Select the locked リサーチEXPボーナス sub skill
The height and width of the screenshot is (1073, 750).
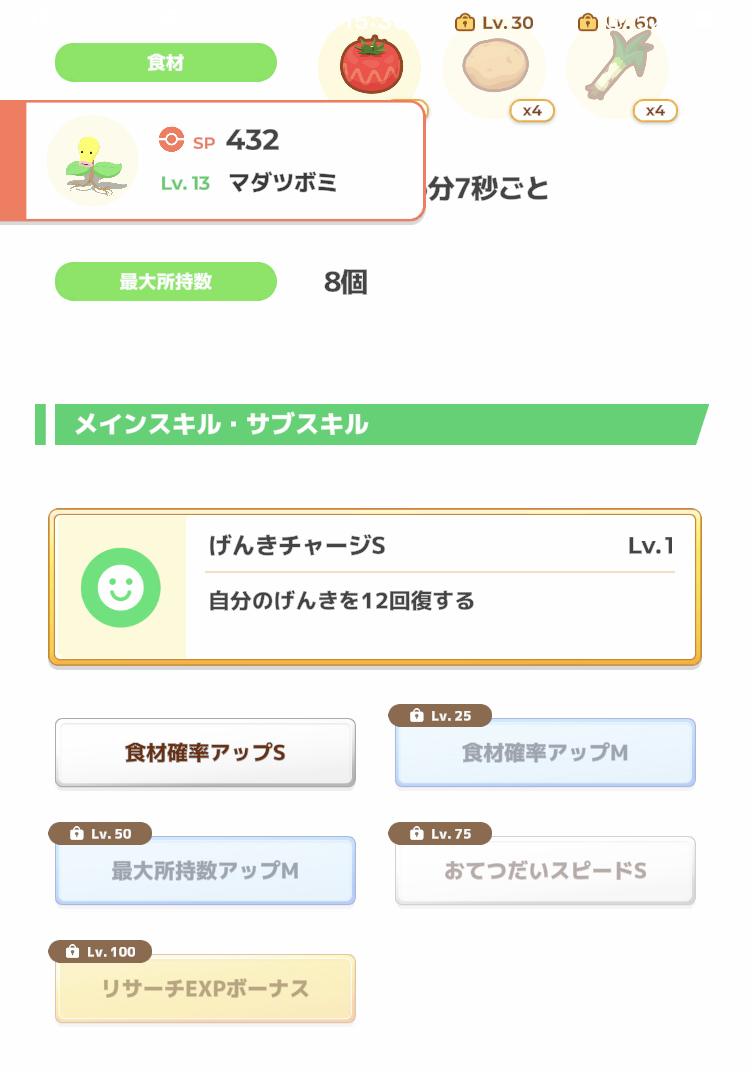[x=205, y=989]
